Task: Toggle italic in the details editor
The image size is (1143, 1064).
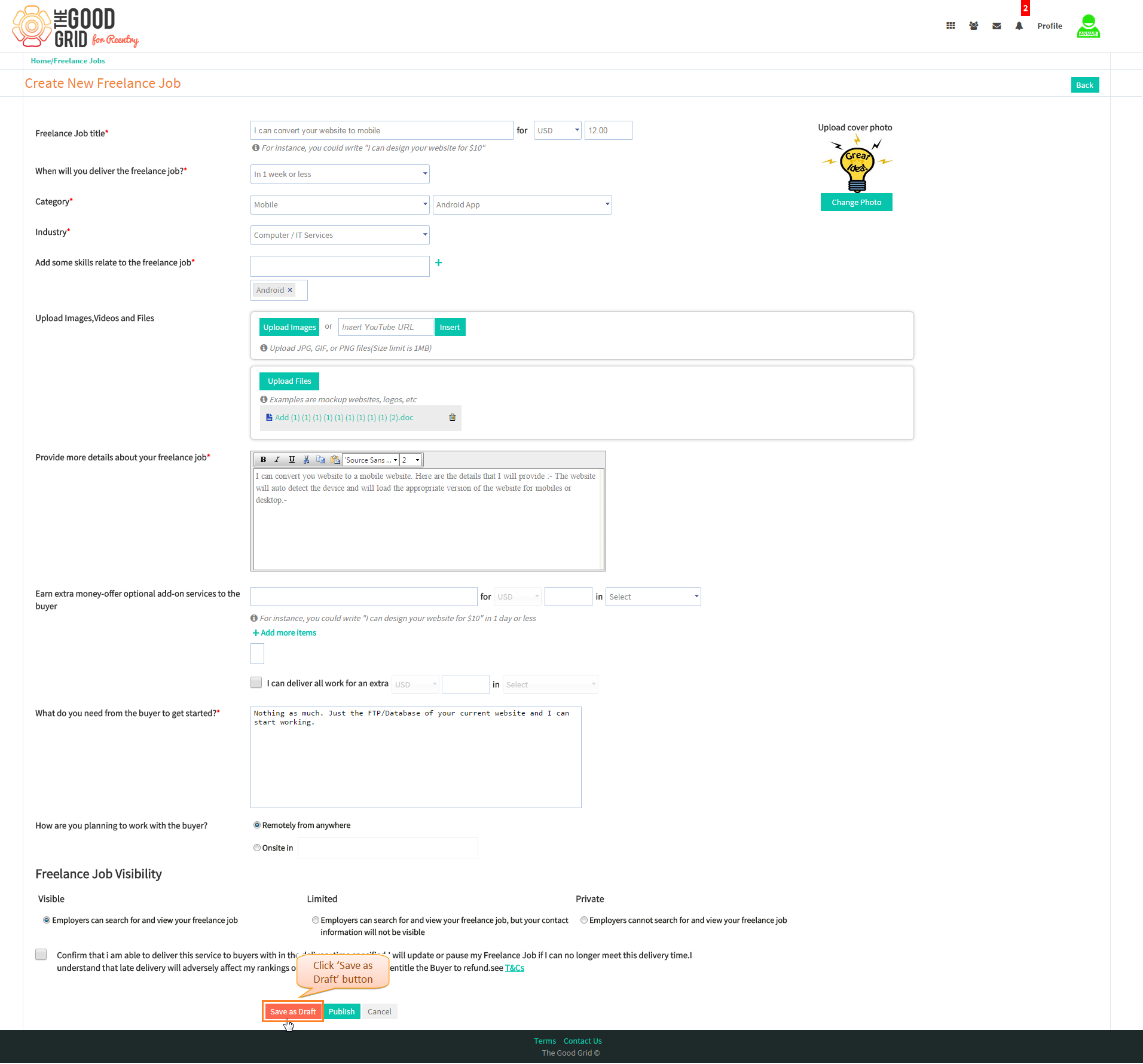Action: pos(277,460)
